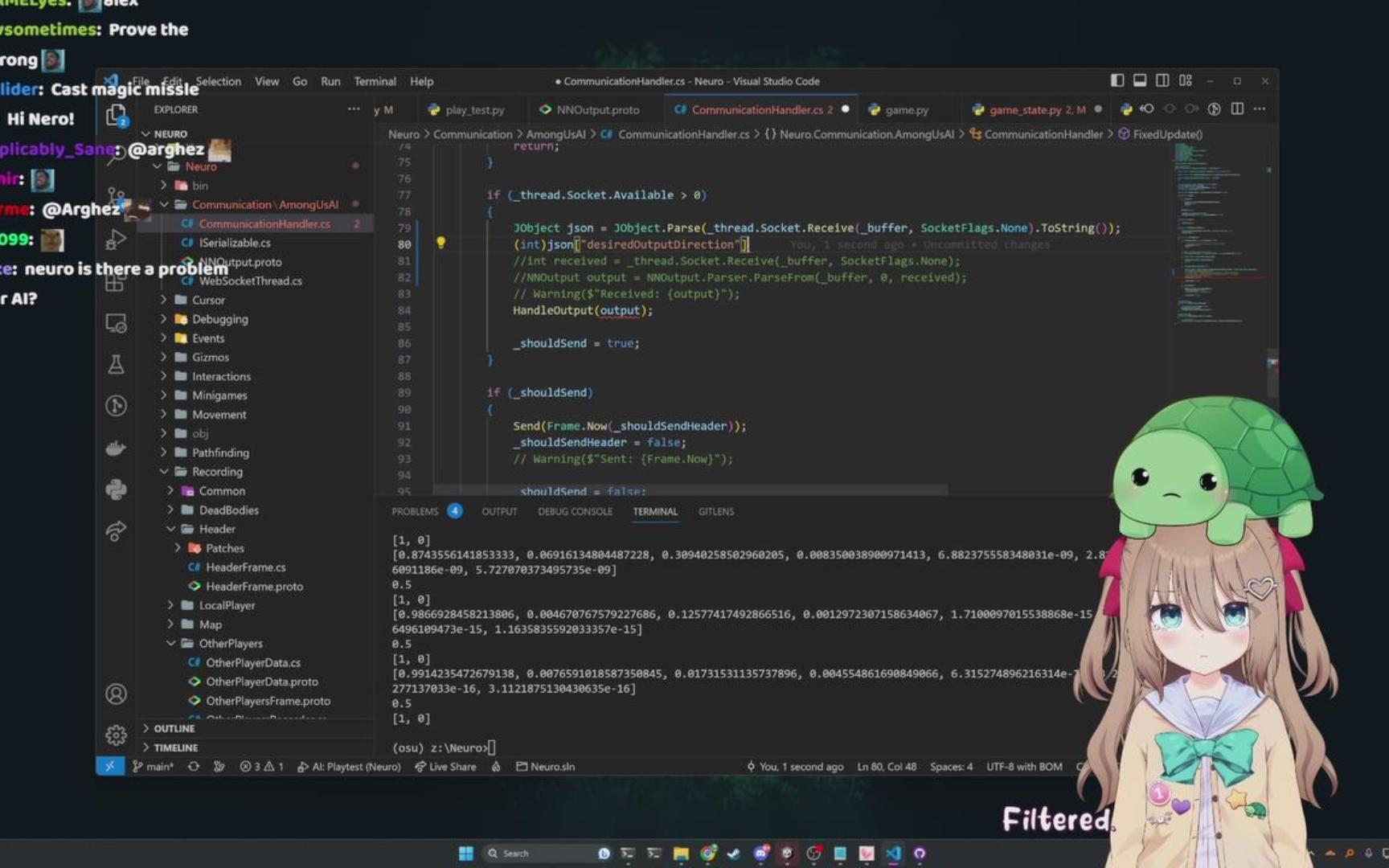This screenshot has height=868, width=1389.
Task: Click AI: Playtest (Neuro) launch config
Action: (349, 766)
